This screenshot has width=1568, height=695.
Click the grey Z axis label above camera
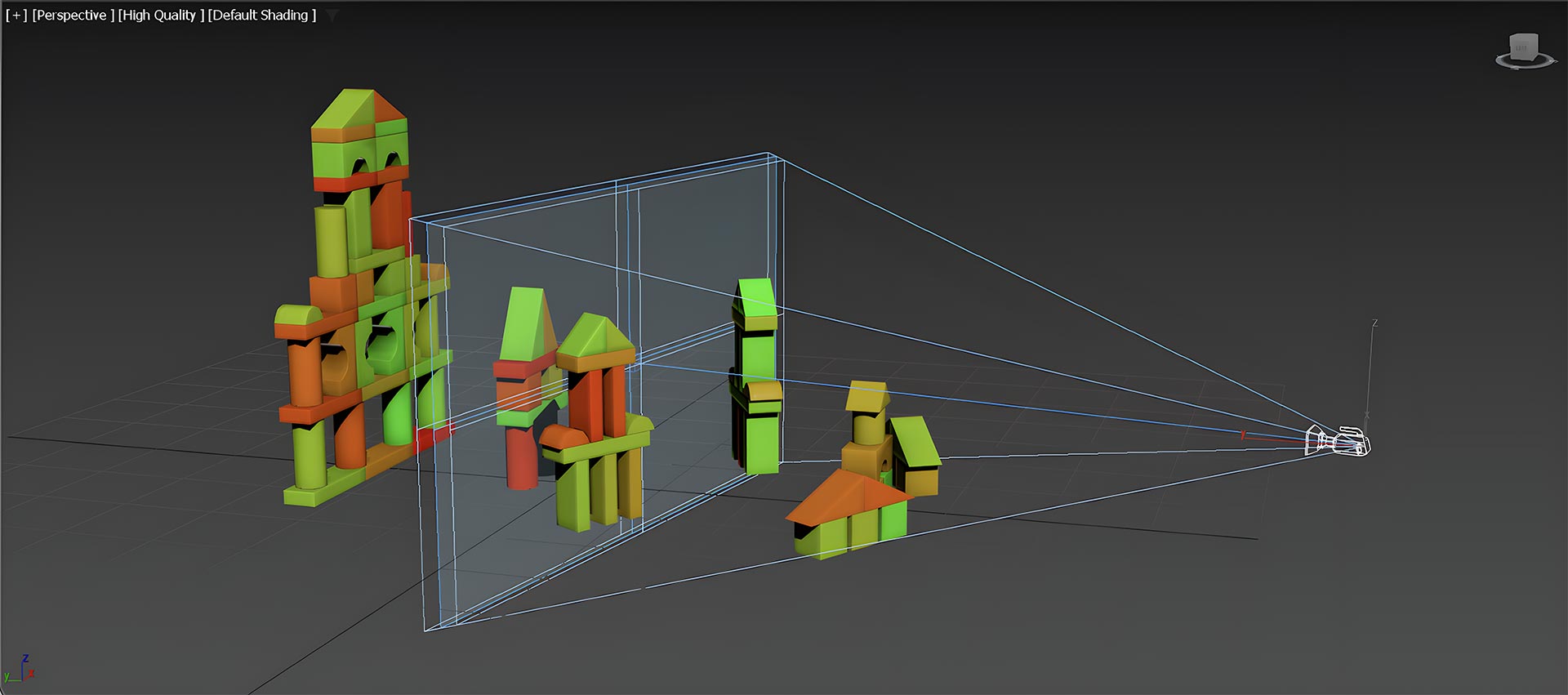[1374, 324]
